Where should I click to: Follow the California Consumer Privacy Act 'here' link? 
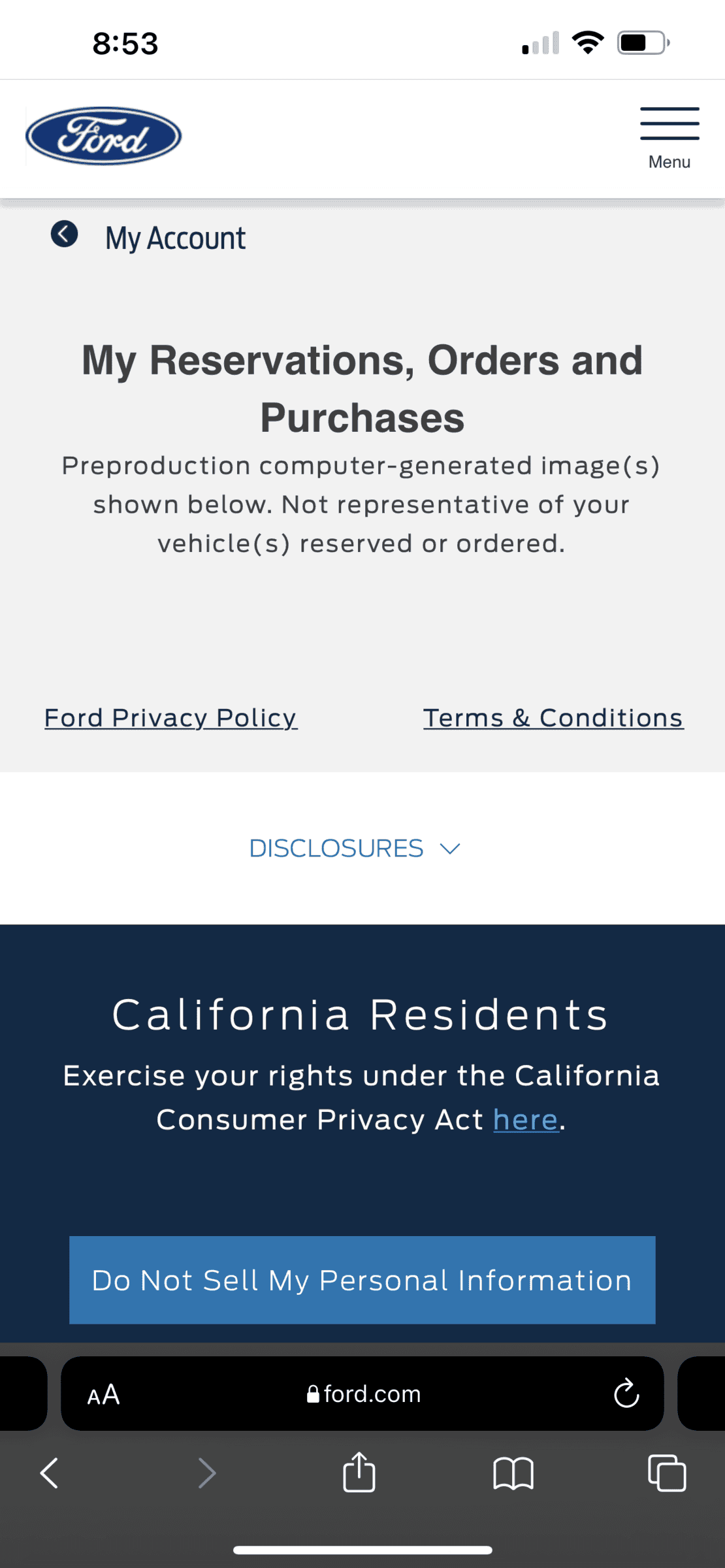(x=526, y=1120)
